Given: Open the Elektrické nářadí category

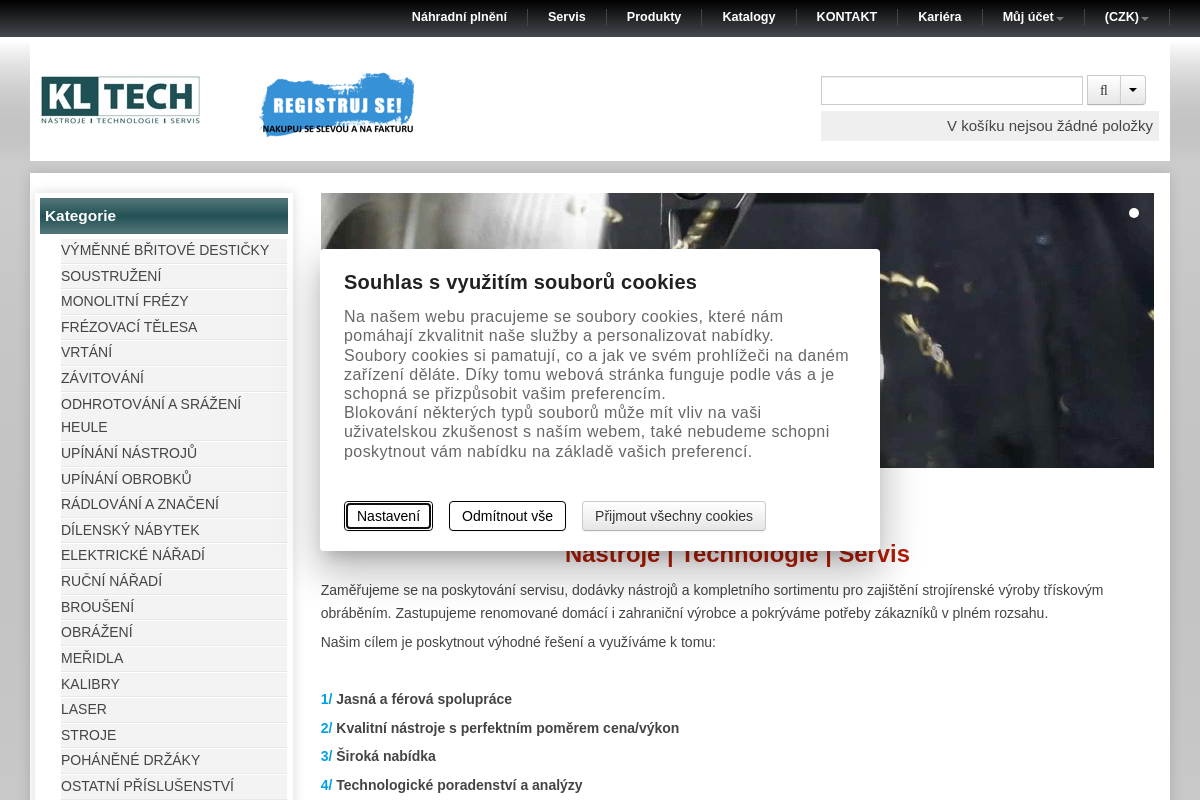Looking at the screenshot, I should point(133,555).
